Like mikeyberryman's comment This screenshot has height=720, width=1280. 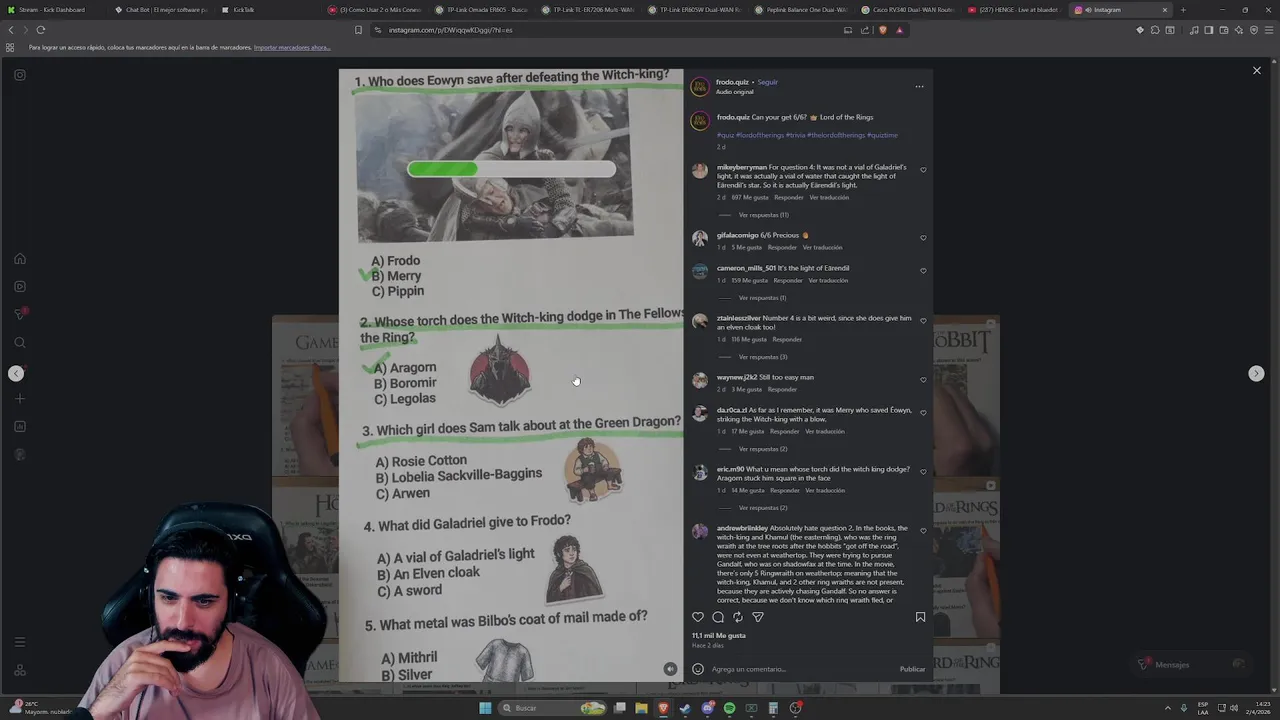pos(923,170)
